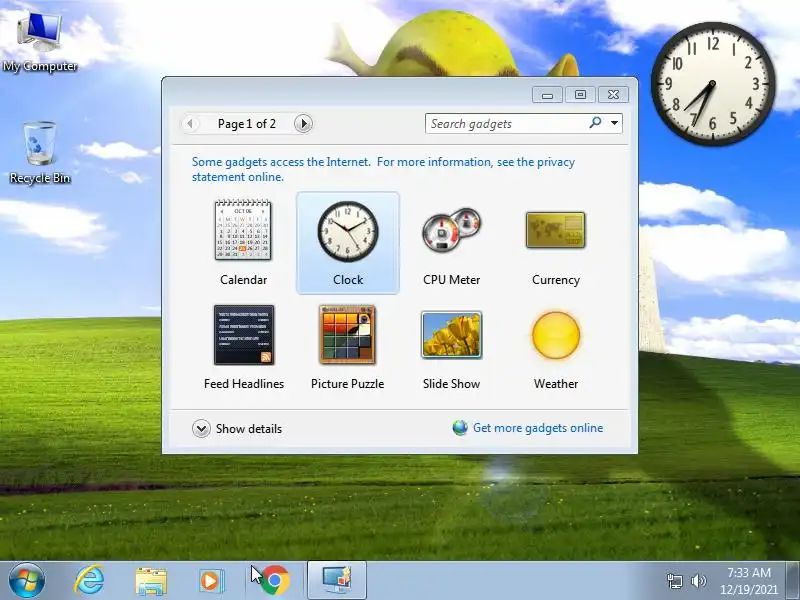Launch Internet Explorer from taskbar
The width and height of the screenshot is (800, 600).
tap(89, 581)
